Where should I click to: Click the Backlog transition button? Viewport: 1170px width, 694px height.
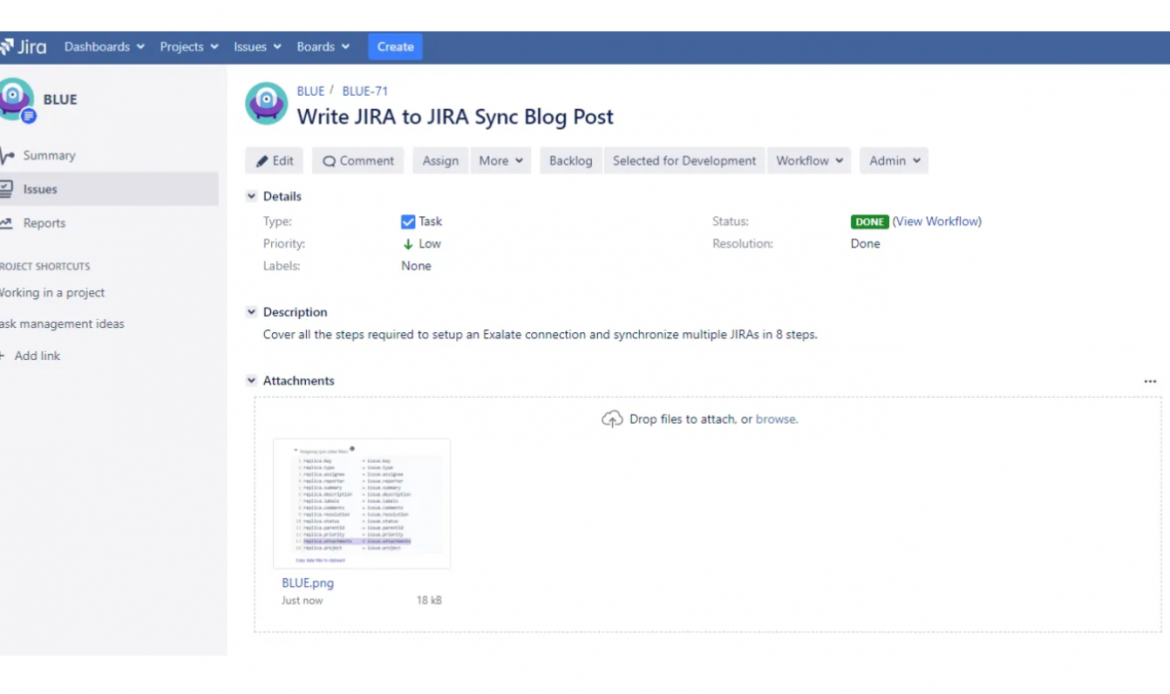coord(571,160)
